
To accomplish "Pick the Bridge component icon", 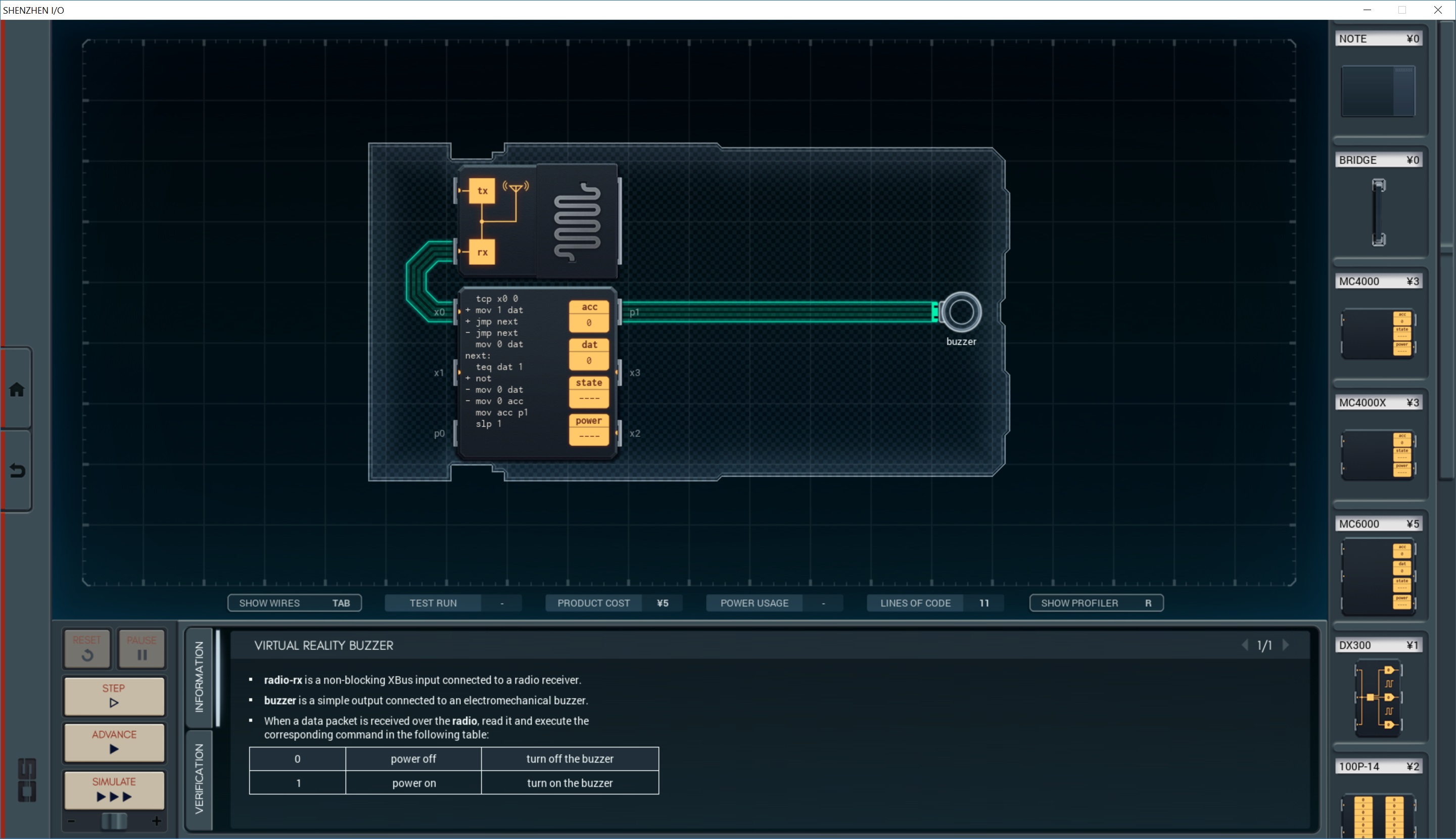I will click(1378, 212).
